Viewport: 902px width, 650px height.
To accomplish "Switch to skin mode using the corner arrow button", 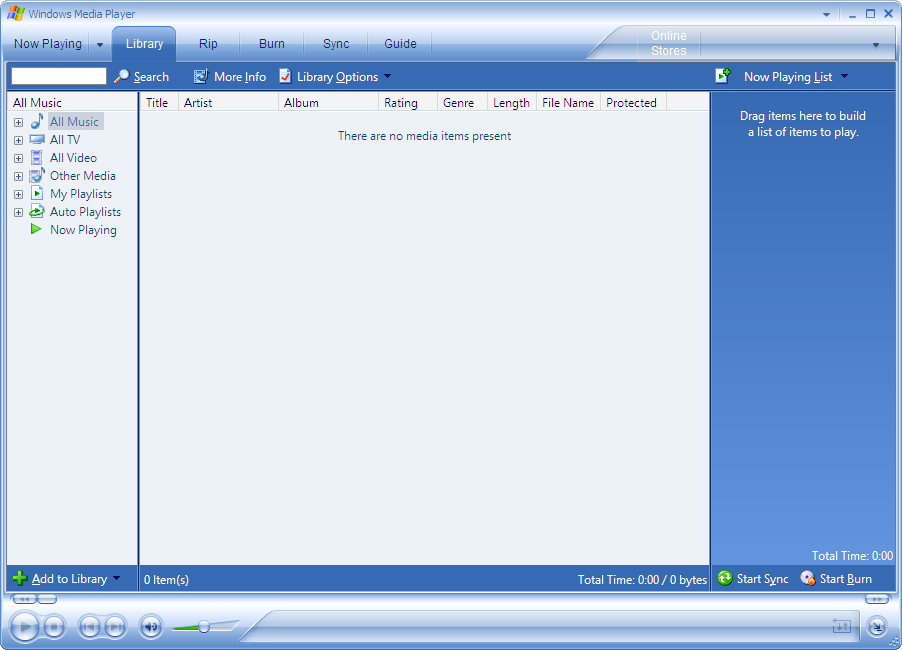I will coord(877,626).
